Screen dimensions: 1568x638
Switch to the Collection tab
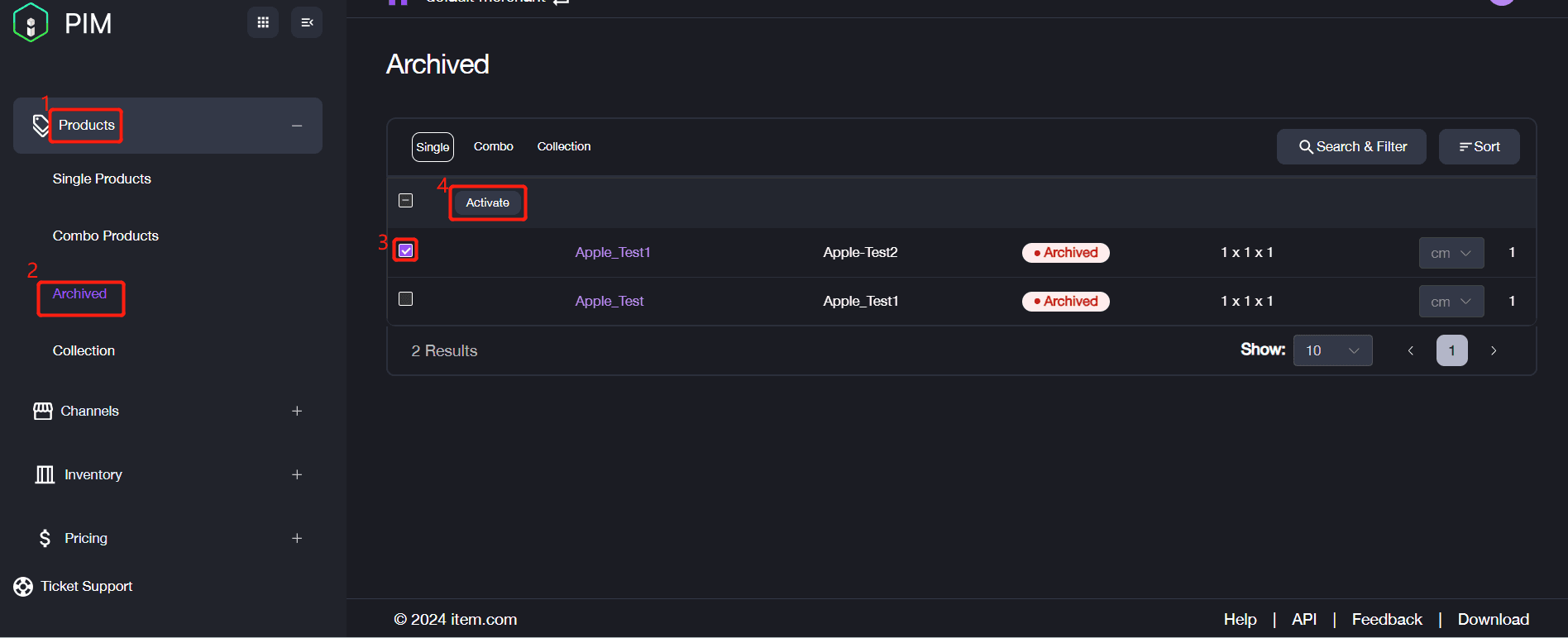[x=564, y=146]
